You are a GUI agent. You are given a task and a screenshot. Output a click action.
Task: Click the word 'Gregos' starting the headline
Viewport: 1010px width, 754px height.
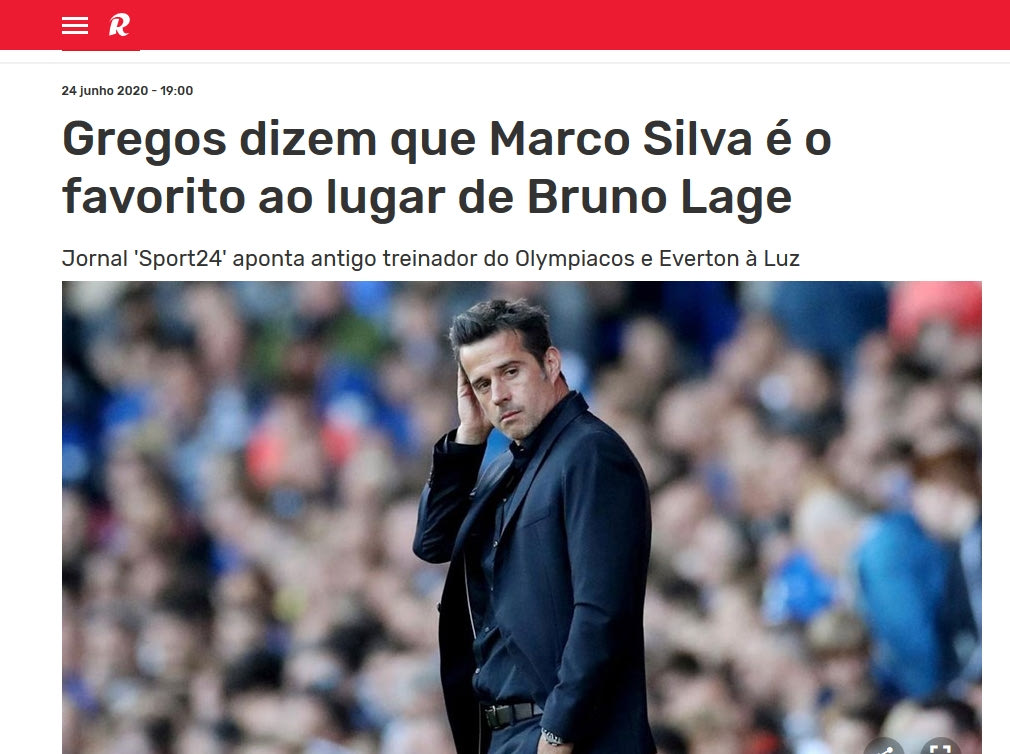(x=144, y=140)
